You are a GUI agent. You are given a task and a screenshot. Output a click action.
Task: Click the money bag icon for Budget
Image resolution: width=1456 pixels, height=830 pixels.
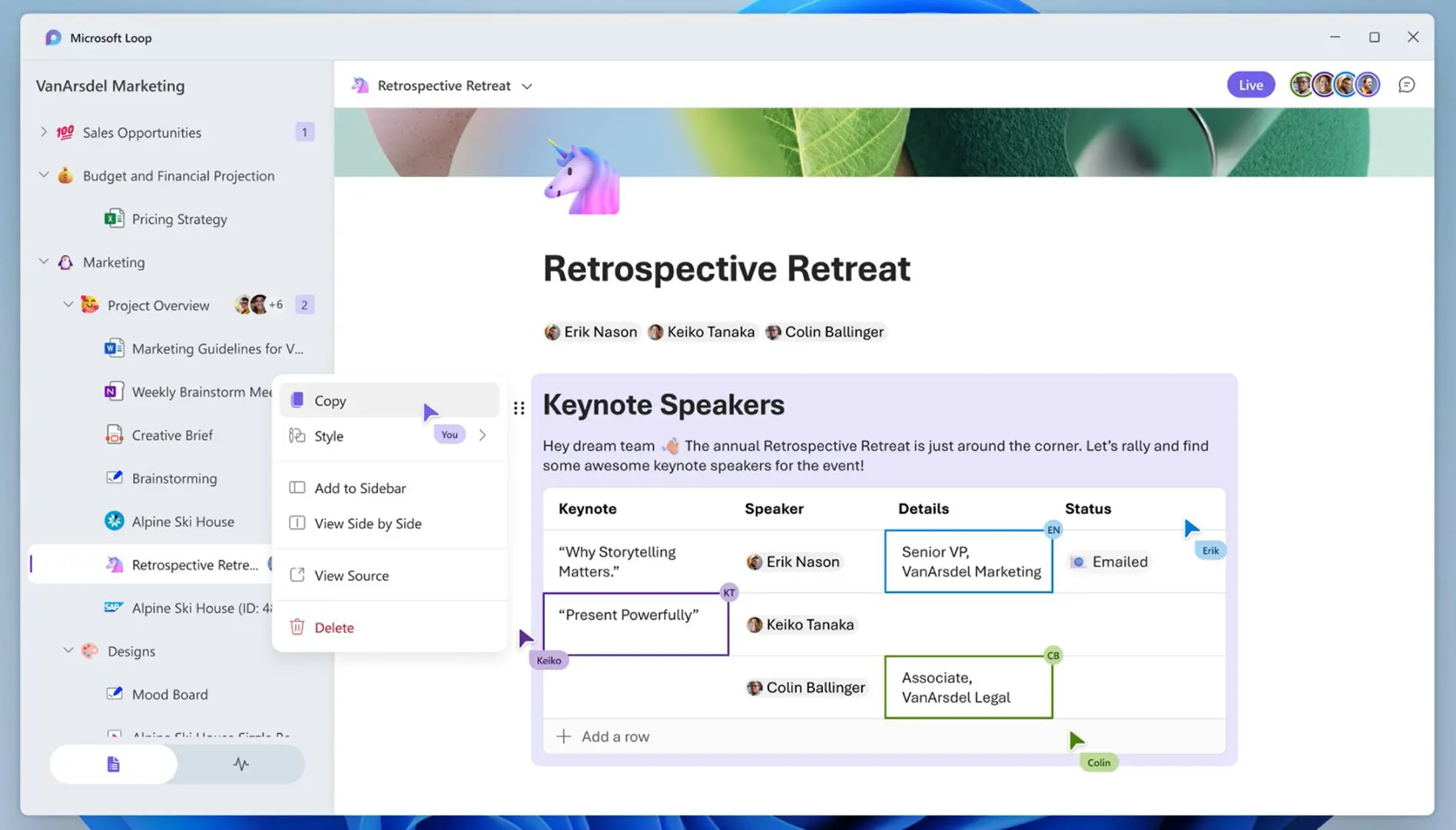click(65, 175)
